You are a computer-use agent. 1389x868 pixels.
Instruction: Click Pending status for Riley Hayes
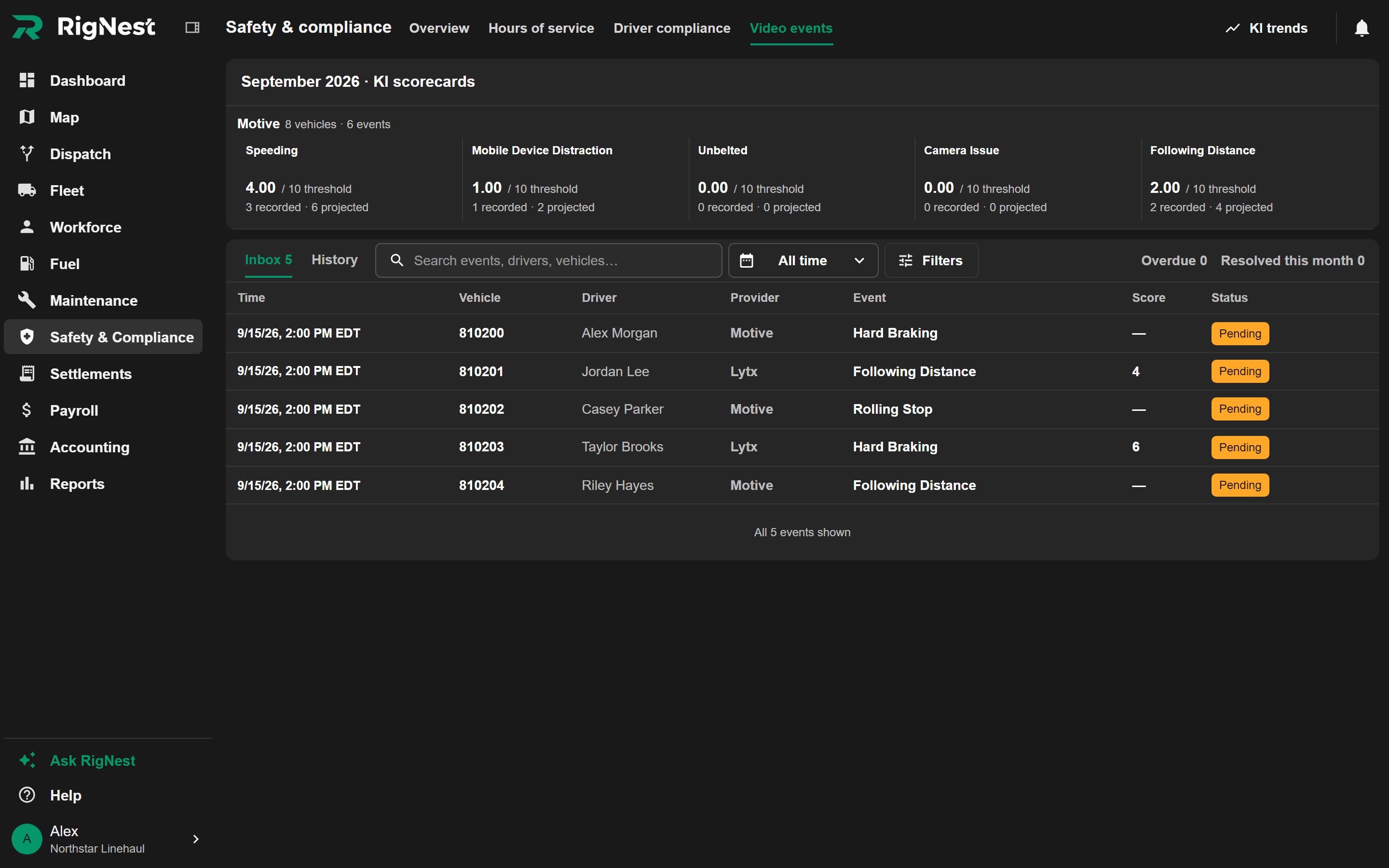click(1240, 485)
